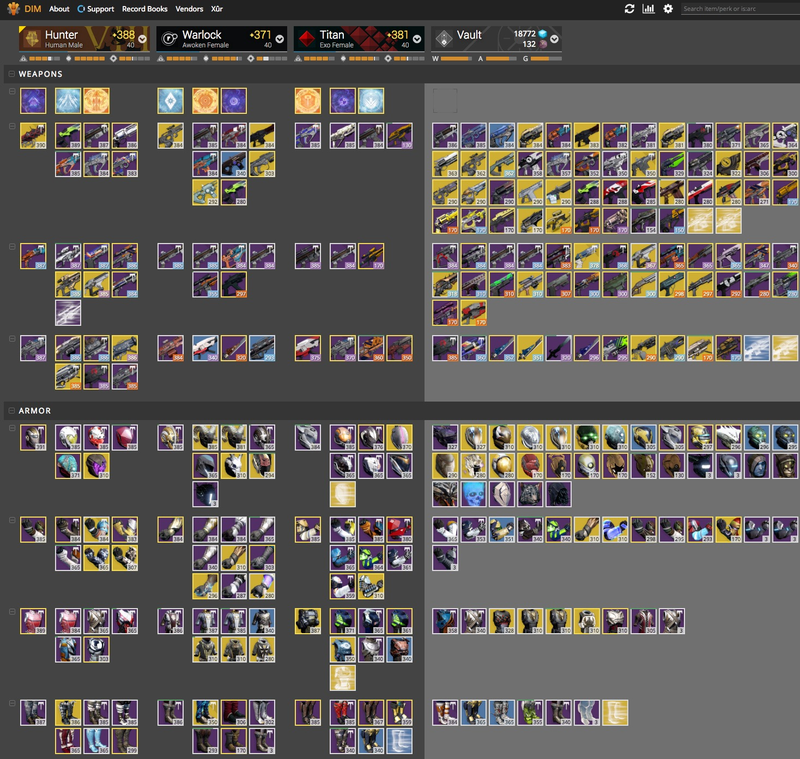Select Hunter's orange Gunslinger subclass

(x=96, y=100)
